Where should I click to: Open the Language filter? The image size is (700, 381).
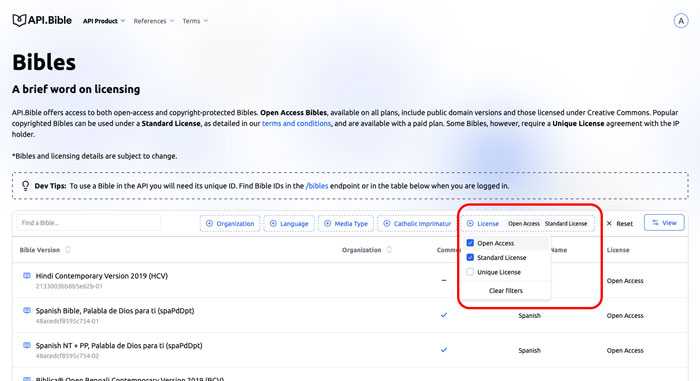point(289,223)
